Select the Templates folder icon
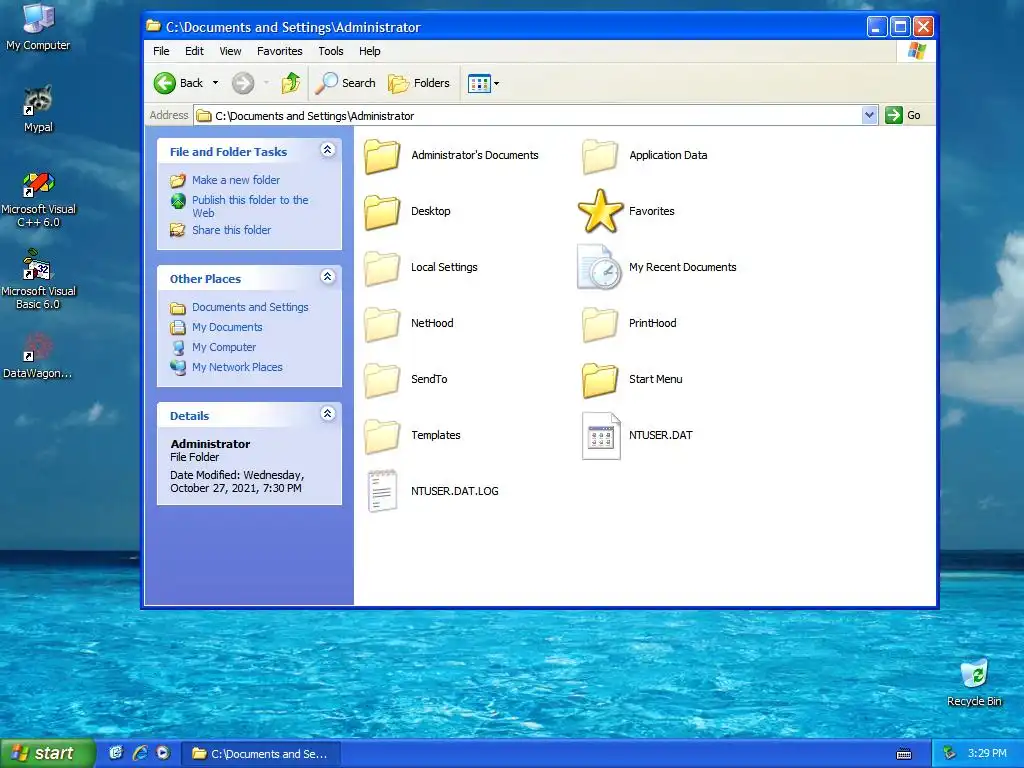This screenshot has height=768, width=1024. tap(382, 436)
